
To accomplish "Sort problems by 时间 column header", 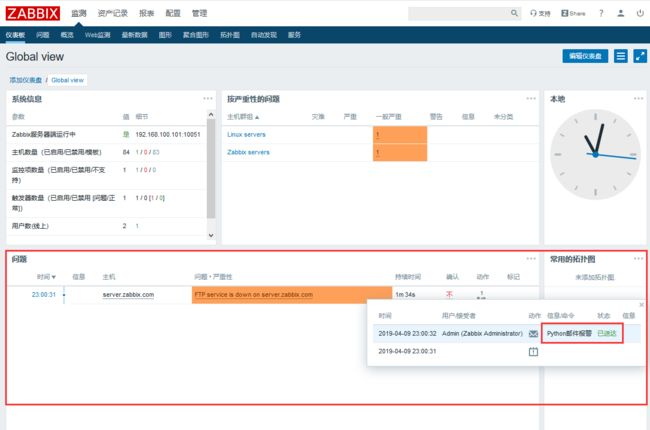I will click(46, 277).
